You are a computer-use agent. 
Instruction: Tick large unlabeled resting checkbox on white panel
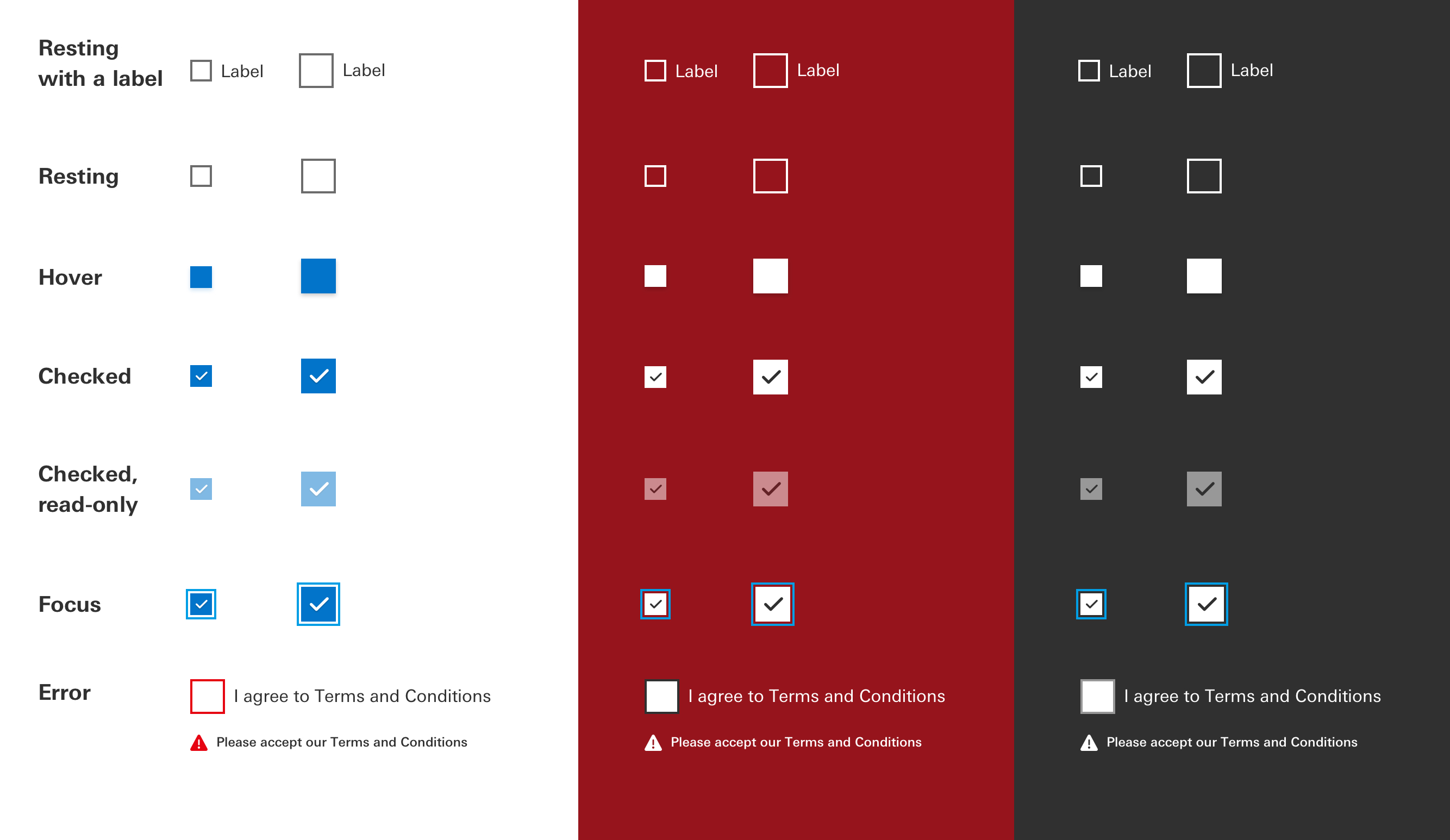point(318,176)
